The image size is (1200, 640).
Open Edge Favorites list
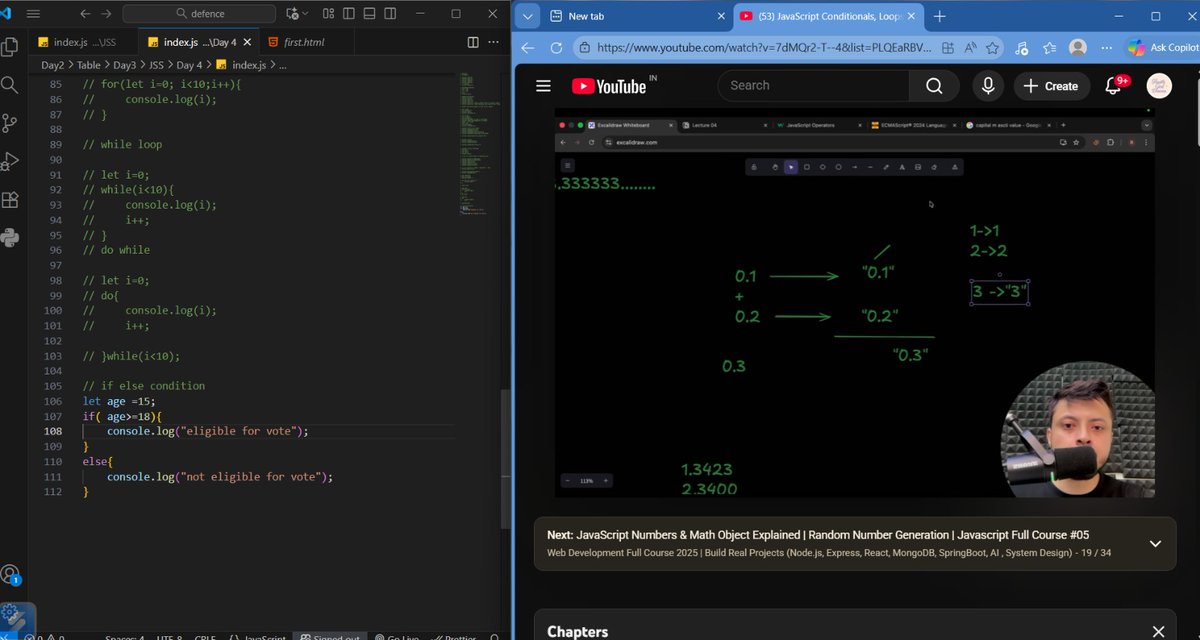click(1049, 47)
